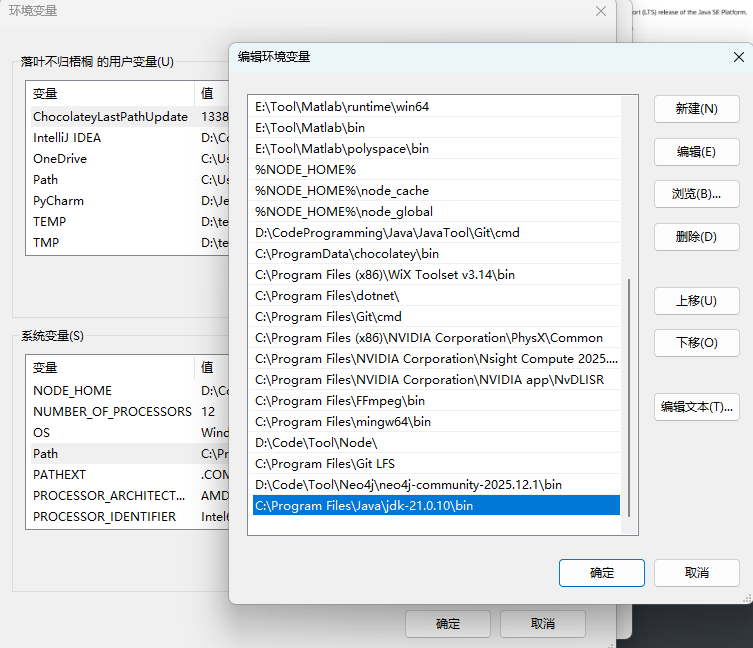
Task: Select the %NODE_HOME% path entry
Action: (306, 170)
